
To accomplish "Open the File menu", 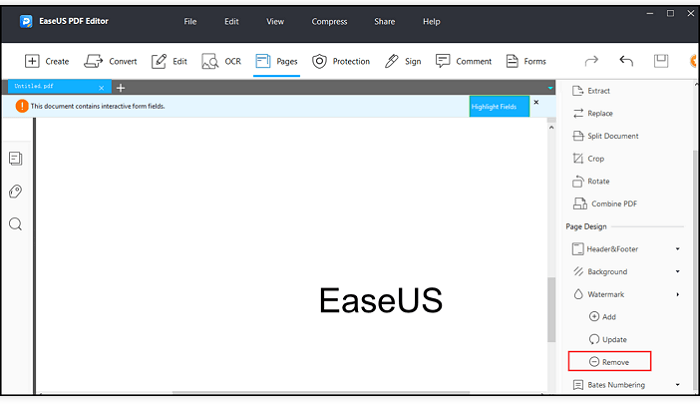I will (190, 21).
